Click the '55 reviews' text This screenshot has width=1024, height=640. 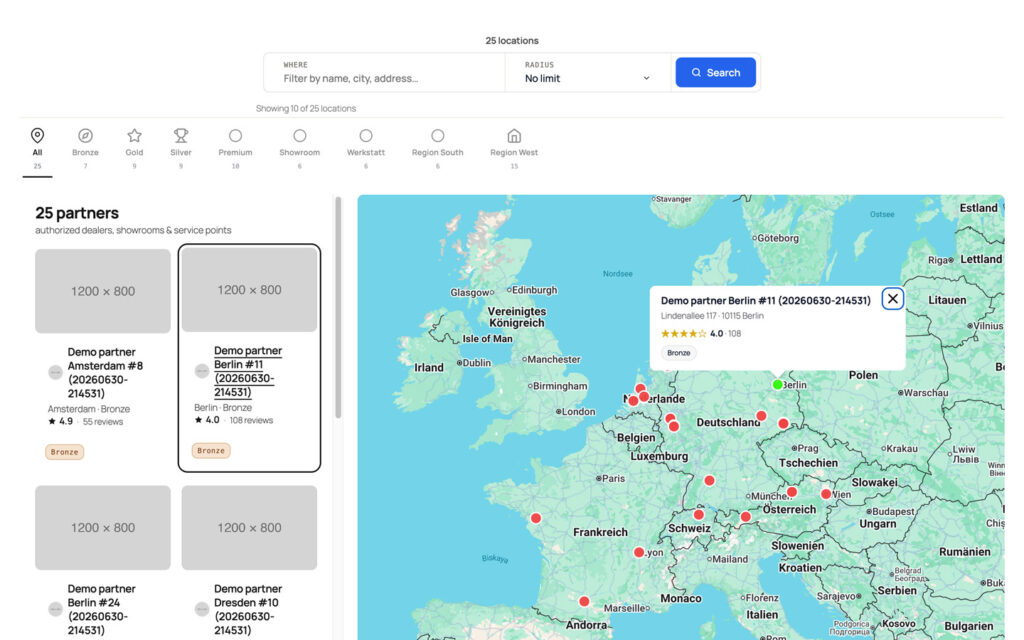pyautogui.click(x=103, y=422)
